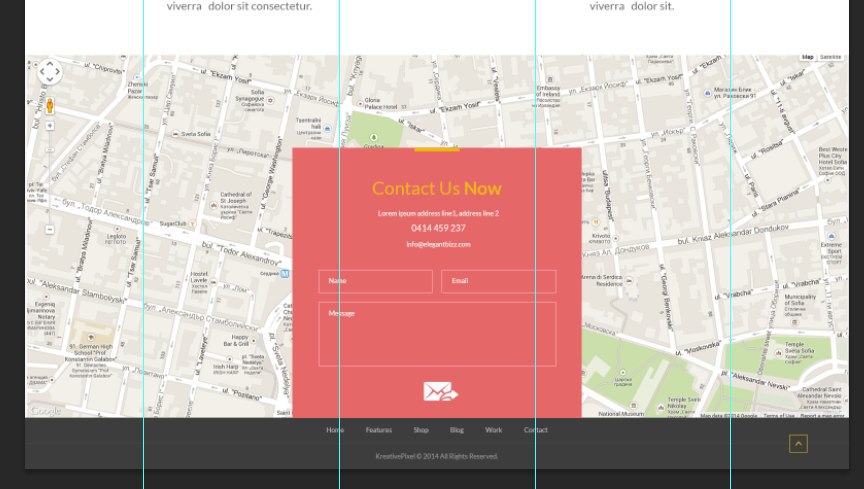
Task: Click the map zoom slider track
Action: point(50,176)
